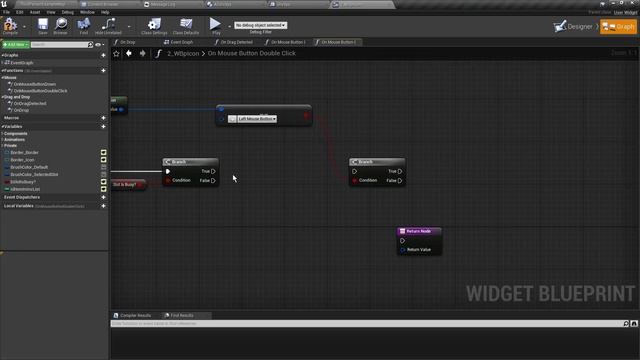Click the search magnifier in My Blueprint panel

point(90,44)
